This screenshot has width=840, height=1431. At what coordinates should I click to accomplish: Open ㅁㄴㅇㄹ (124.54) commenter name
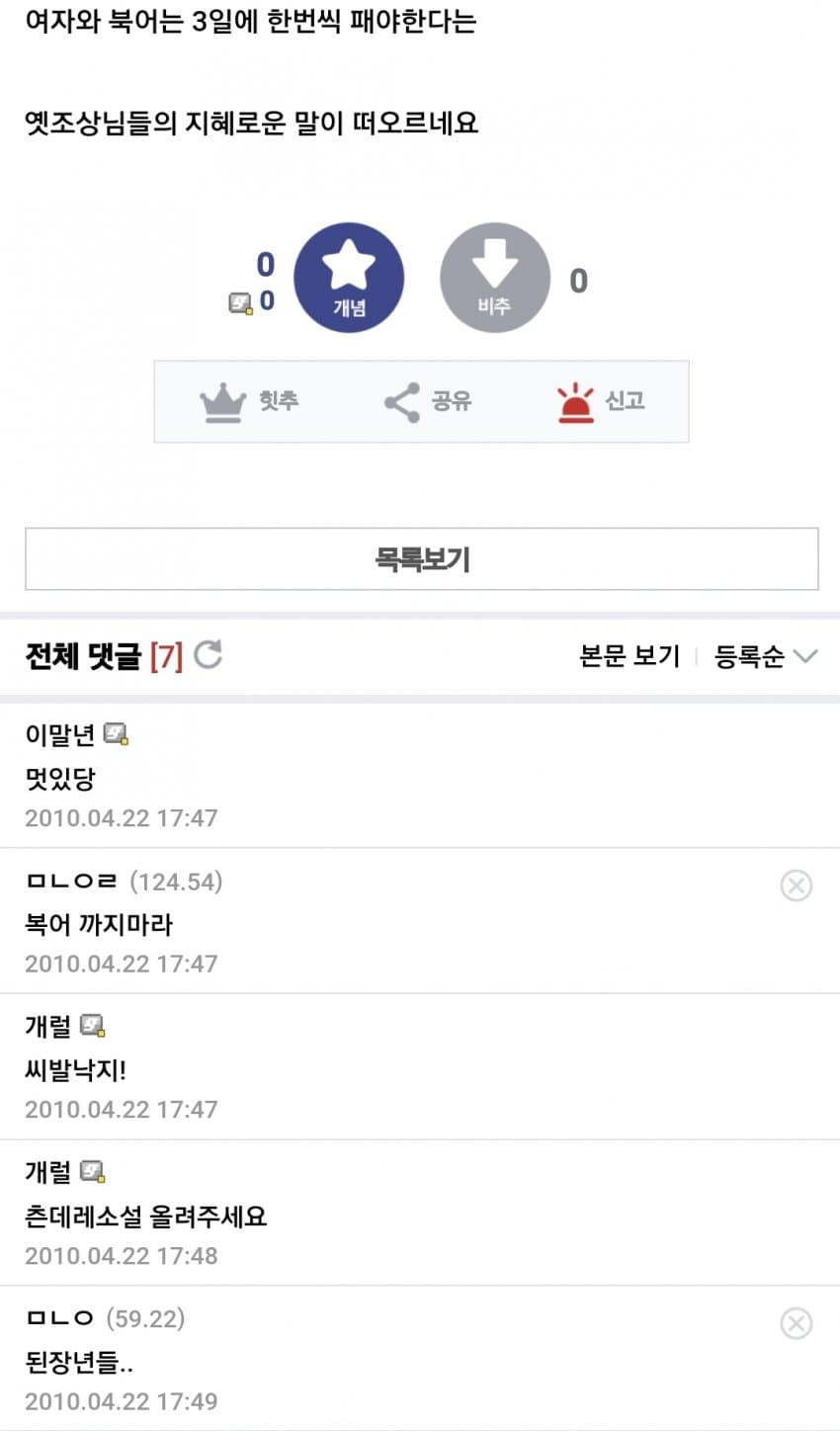click(x=124, y=881)
